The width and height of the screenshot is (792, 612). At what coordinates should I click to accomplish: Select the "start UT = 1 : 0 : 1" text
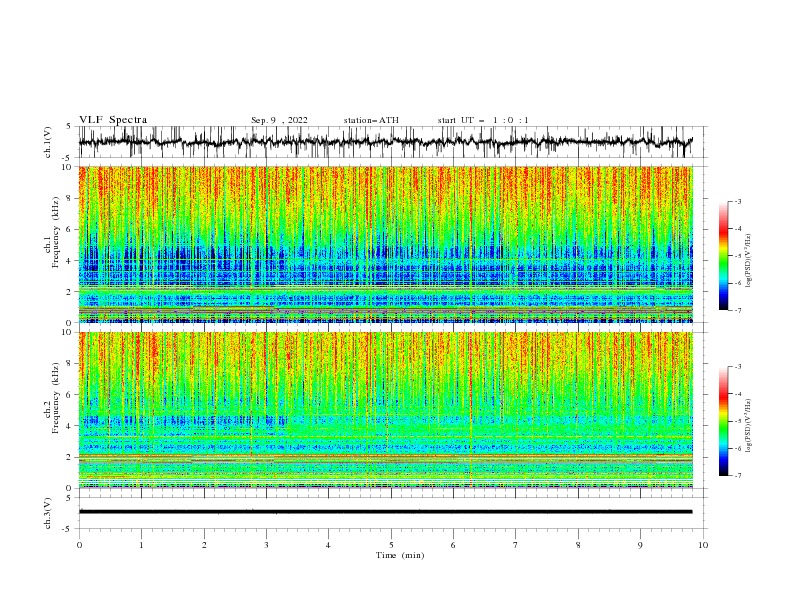point(483,120)
